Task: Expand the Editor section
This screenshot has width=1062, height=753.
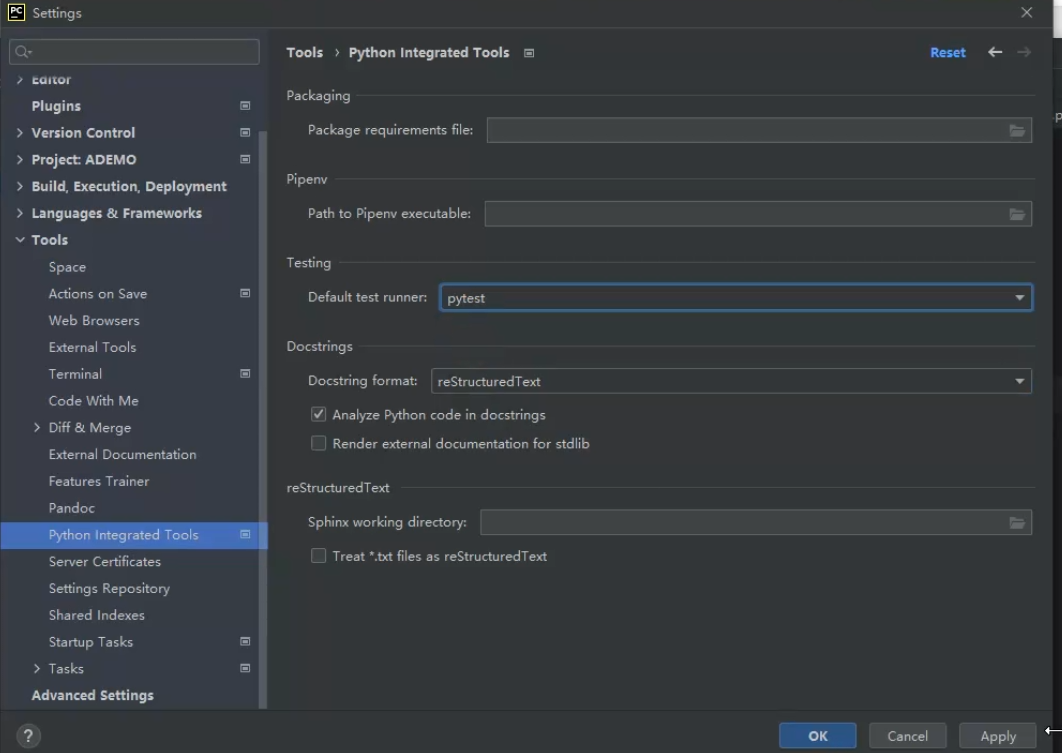Action: 20,79
